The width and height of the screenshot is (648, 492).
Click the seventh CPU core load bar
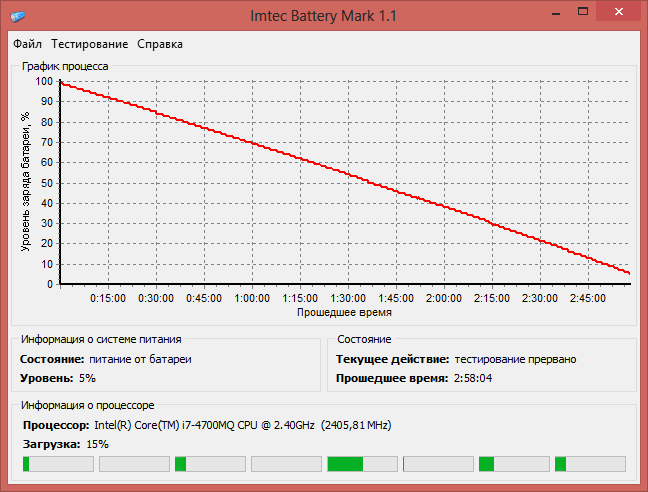click(514, 464)
